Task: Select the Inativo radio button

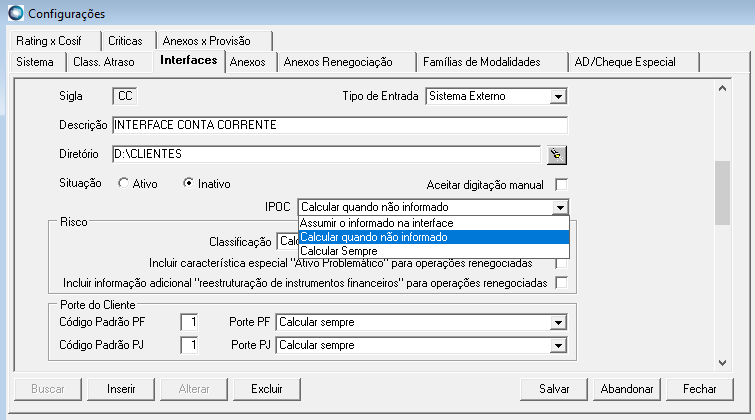Action: (187, 184)
